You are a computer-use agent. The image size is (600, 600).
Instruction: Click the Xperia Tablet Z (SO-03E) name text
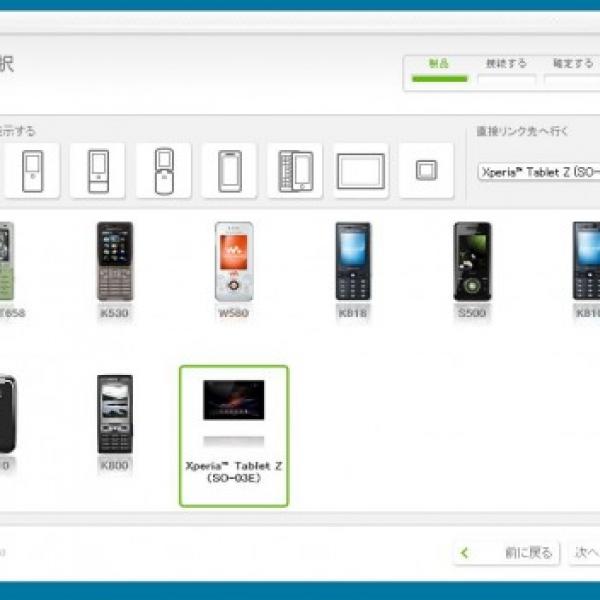click(234, 472)
